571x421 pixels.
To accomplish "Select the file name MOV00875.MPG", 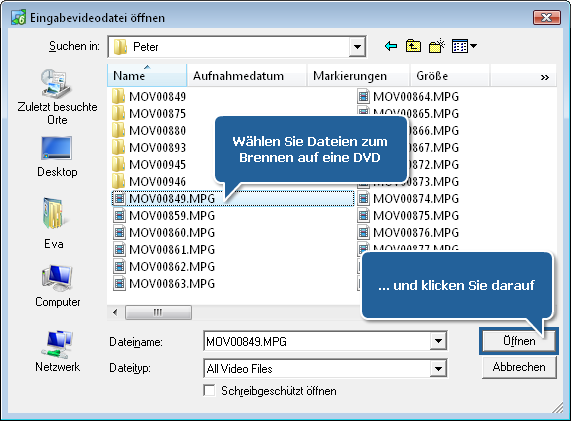I will coord(416,216).
